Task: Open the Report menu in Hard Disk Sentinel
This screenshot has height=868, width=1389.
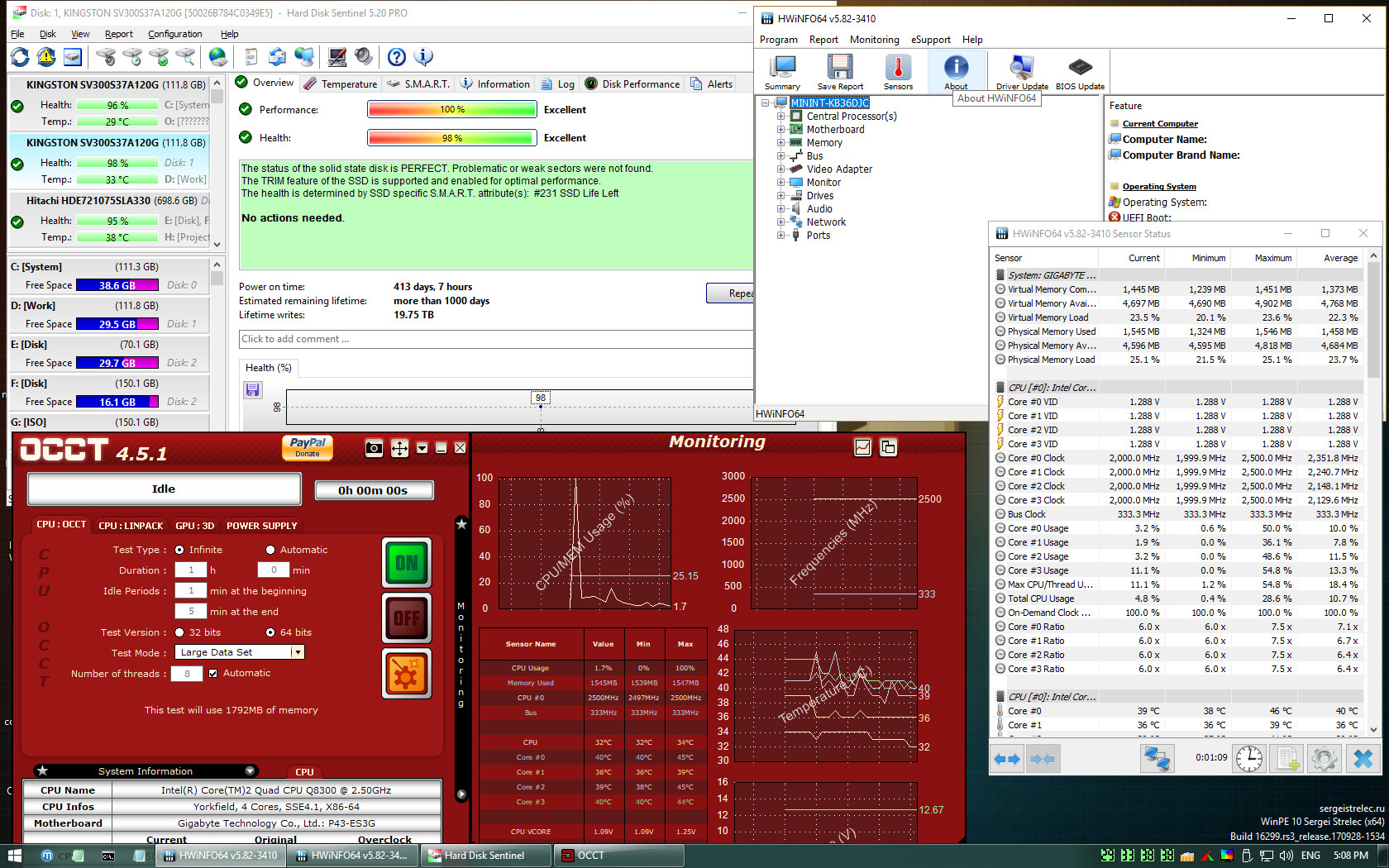Action: pyautogui.click(x=118, y=34)
